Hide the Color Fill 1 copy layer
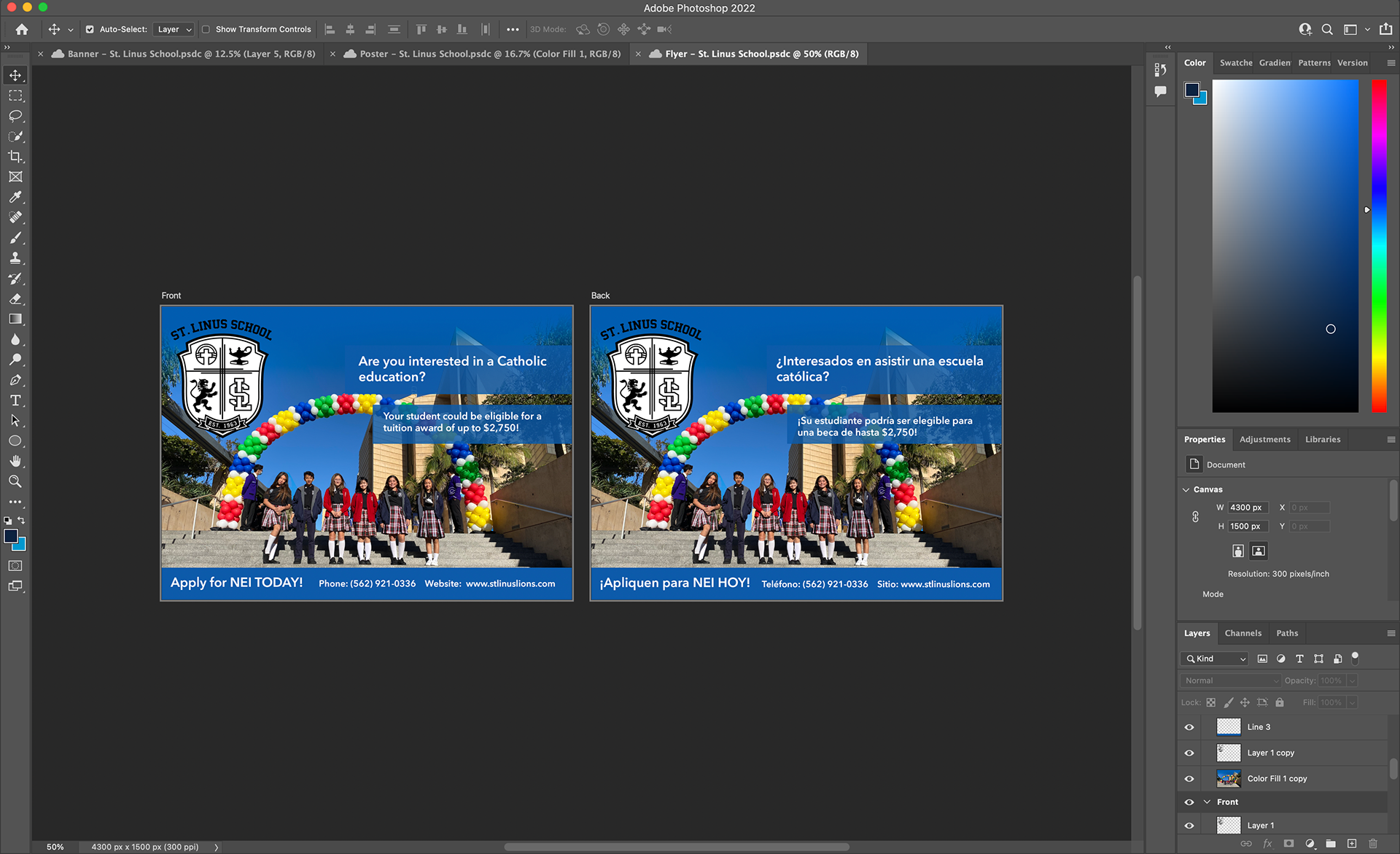This screenshot has height=854, width=1400. tap(1189, 779)
